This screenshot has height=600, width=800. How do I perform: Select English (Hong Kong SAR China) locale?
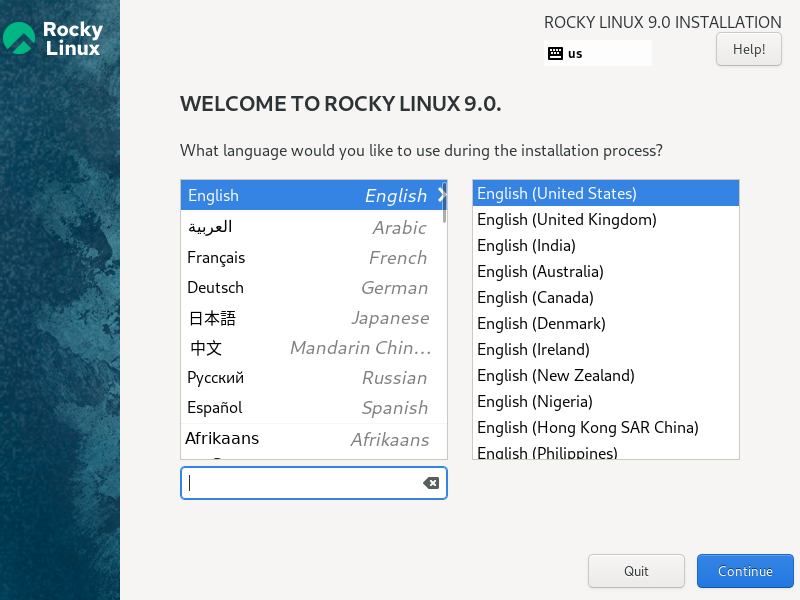point(606,428)
